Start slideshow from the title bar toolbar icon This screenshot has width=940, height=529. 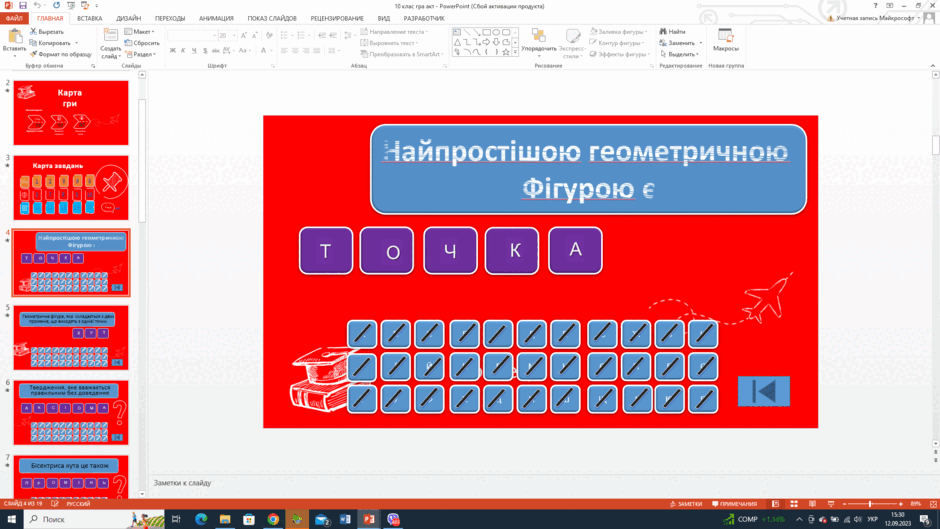(71, 5)
